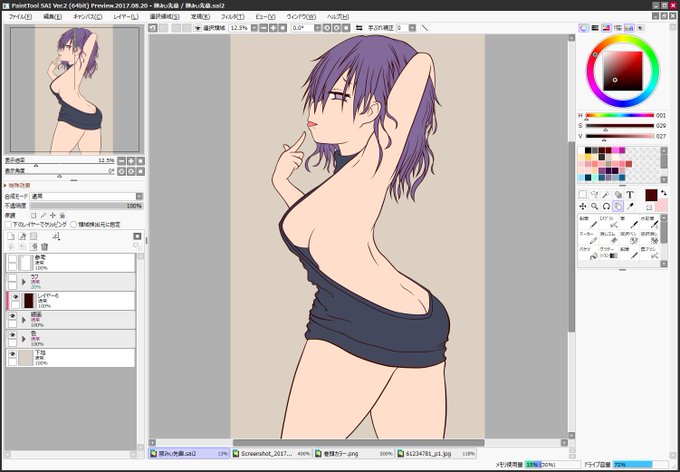The image size is (680, 472).
Task: Toggle the RGB slider panel
Action: pos(595,28)
